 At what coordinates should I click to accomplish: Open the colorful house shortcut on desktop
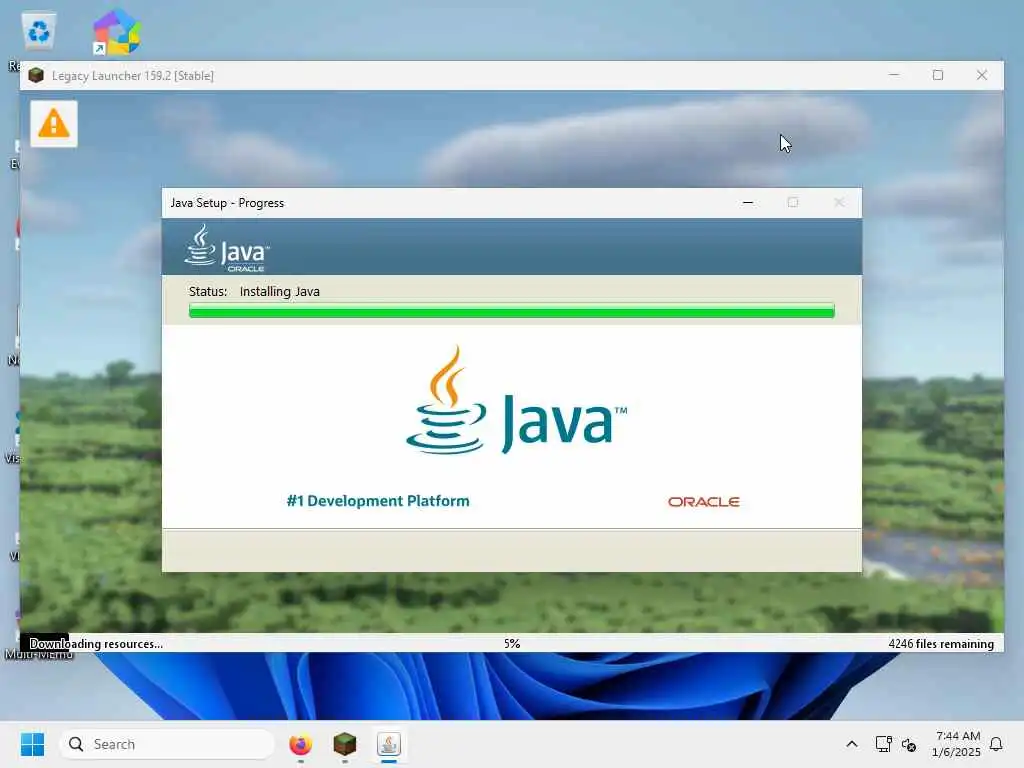116,31
